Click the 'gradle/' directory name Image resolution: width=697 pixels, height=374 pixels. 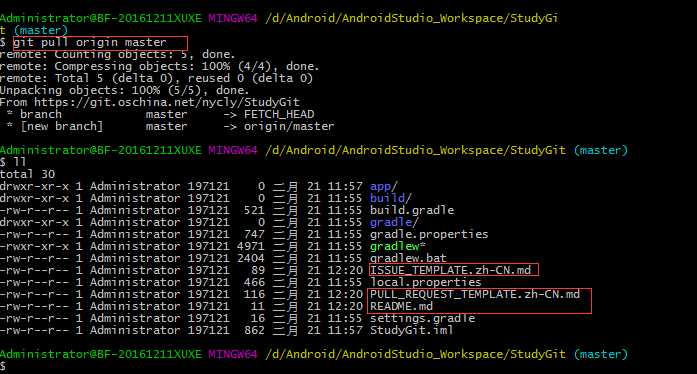pos(394,222)
